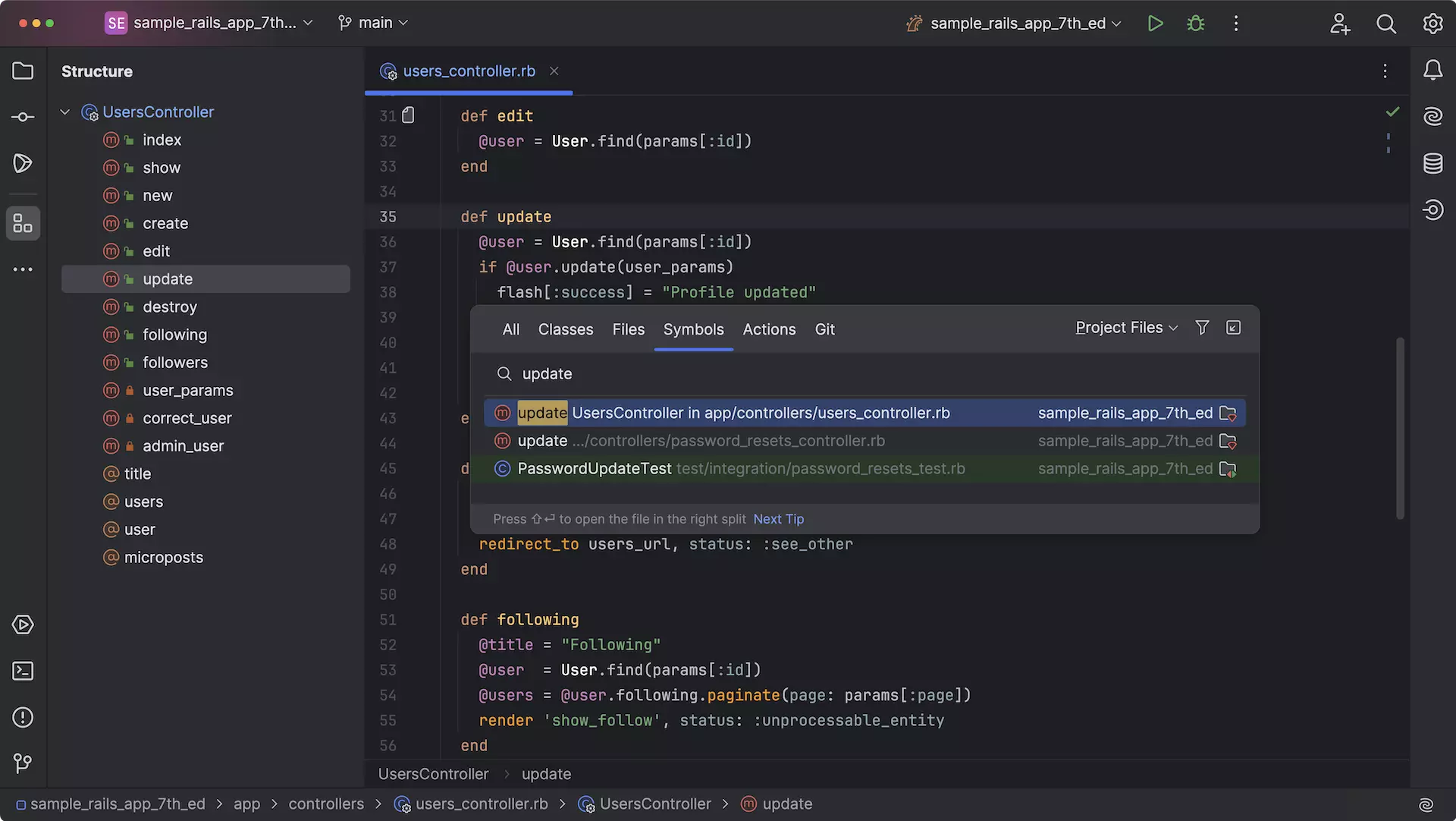This screenshot has width=1456, height=821.
Task: Select the Symbols tab in search
Action: point(694,328)
